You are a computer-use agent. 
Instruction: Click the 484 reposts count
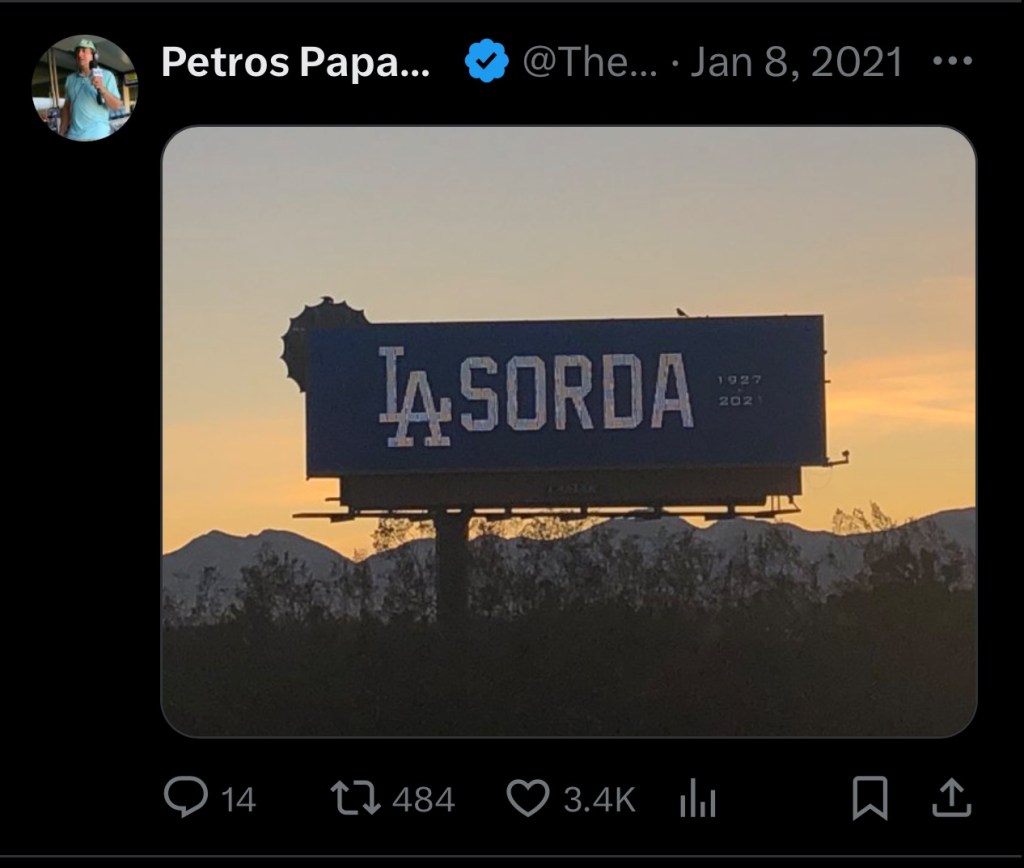point(423,799)
